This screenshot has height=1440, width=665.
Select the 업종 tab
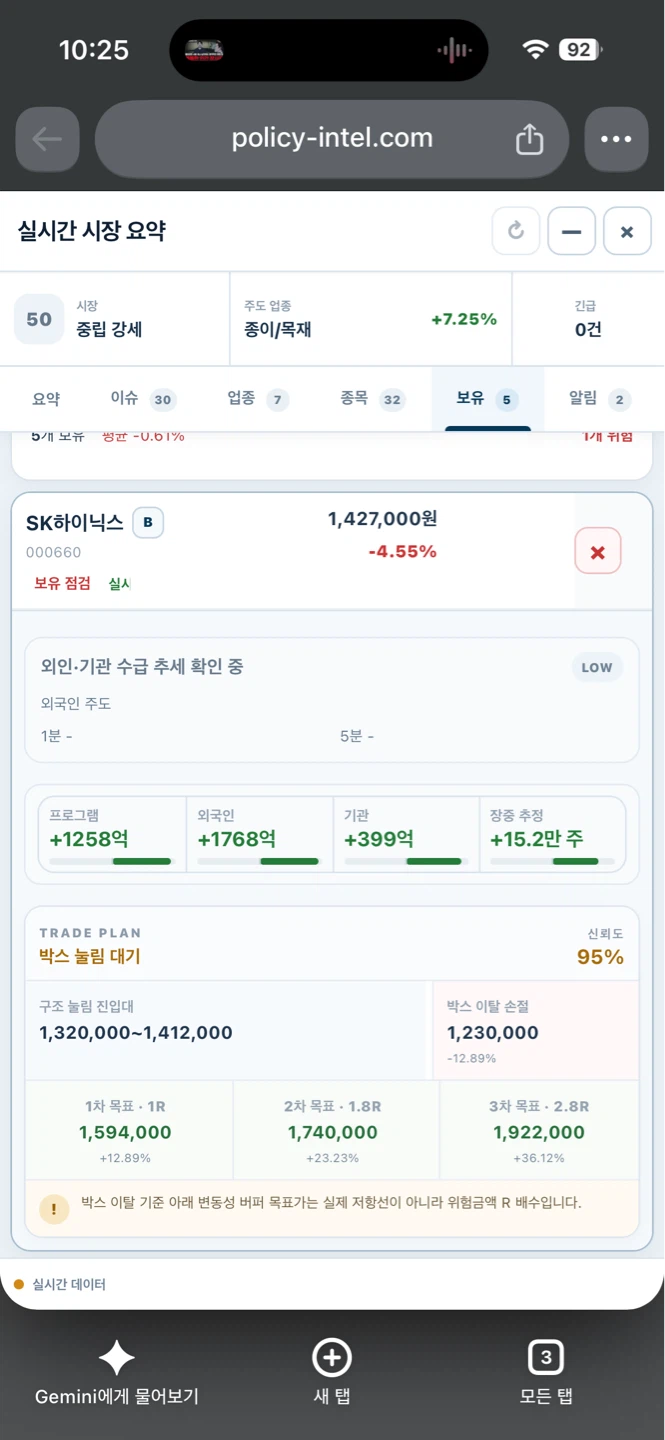point(258,399)
